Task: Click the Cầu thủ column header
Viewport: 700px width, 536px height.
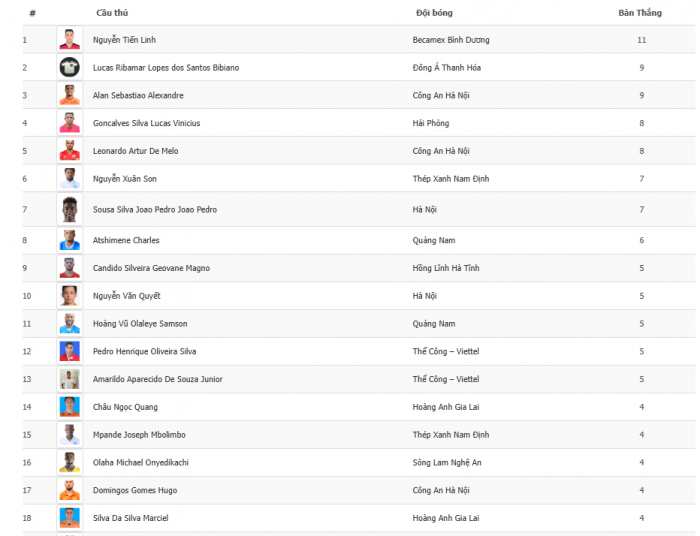Action: pos(112,13)
